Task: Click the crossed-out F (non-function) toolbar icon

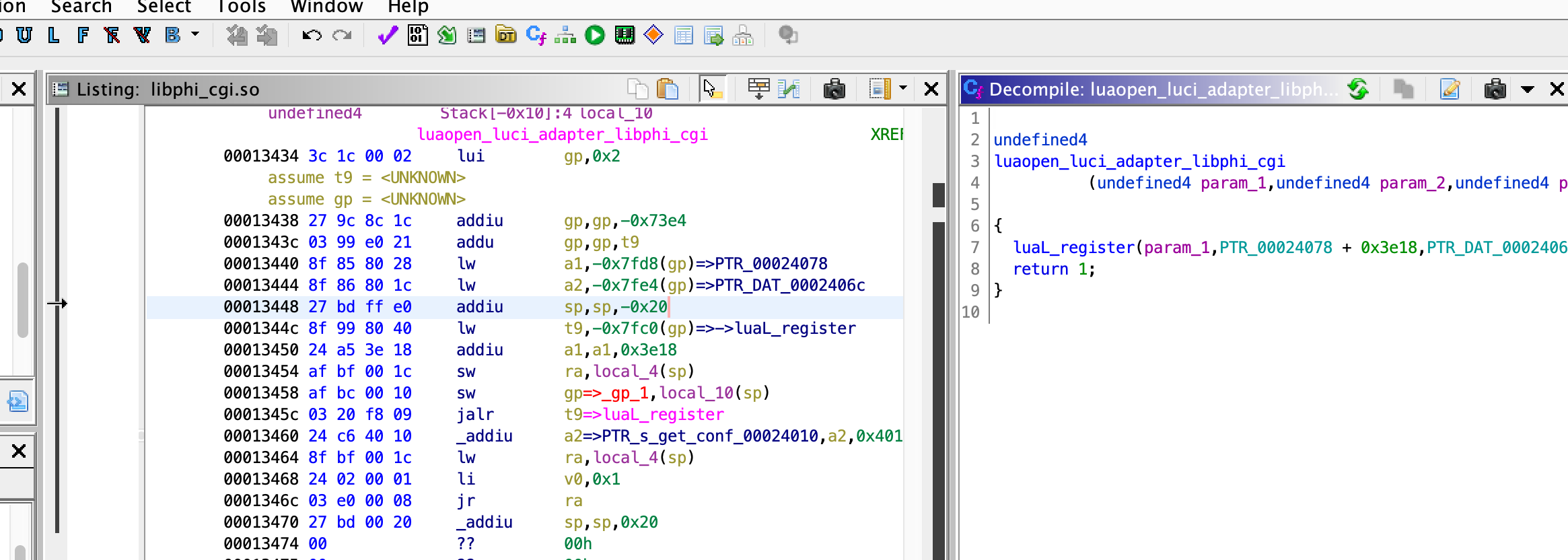Action: (112, 35)
